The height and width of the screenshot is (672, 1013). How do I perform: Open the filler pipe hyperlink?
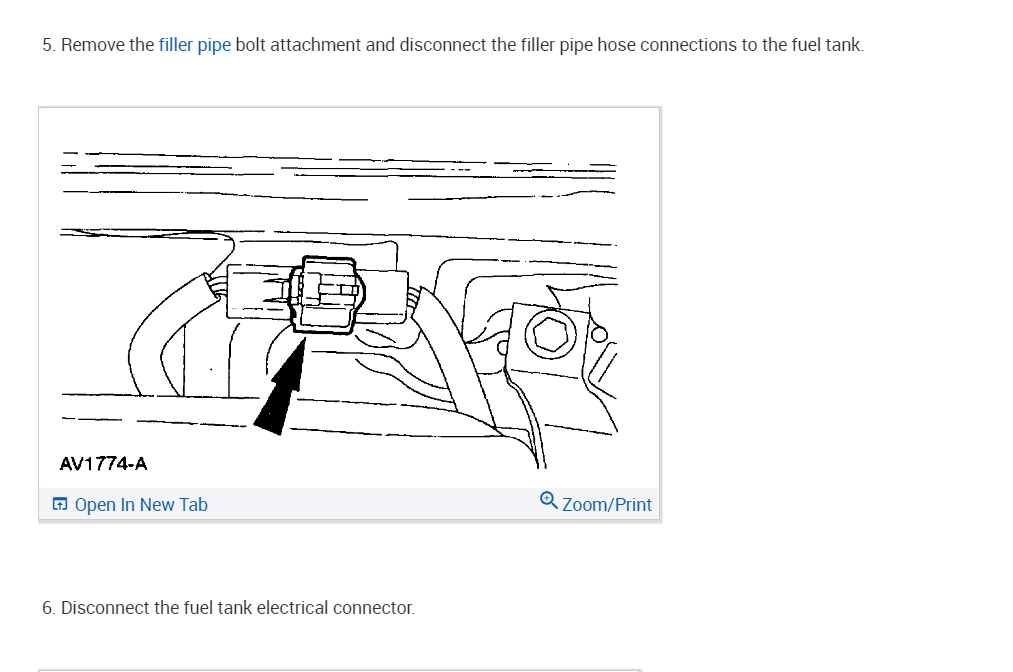[194, 45]
